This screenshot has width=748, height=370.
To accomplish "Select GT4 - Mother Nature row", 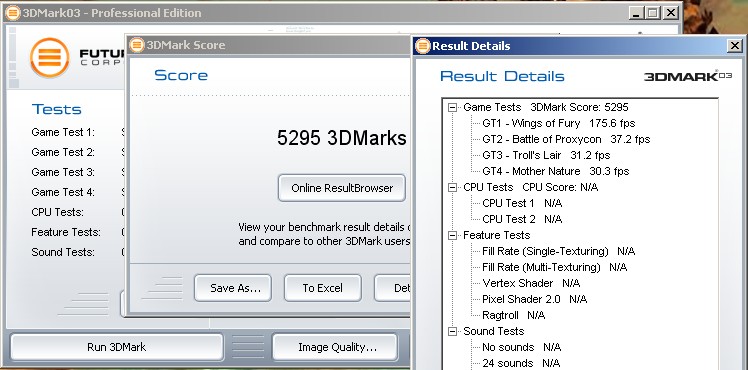I will pyautogui.click(x=556, y=171).
